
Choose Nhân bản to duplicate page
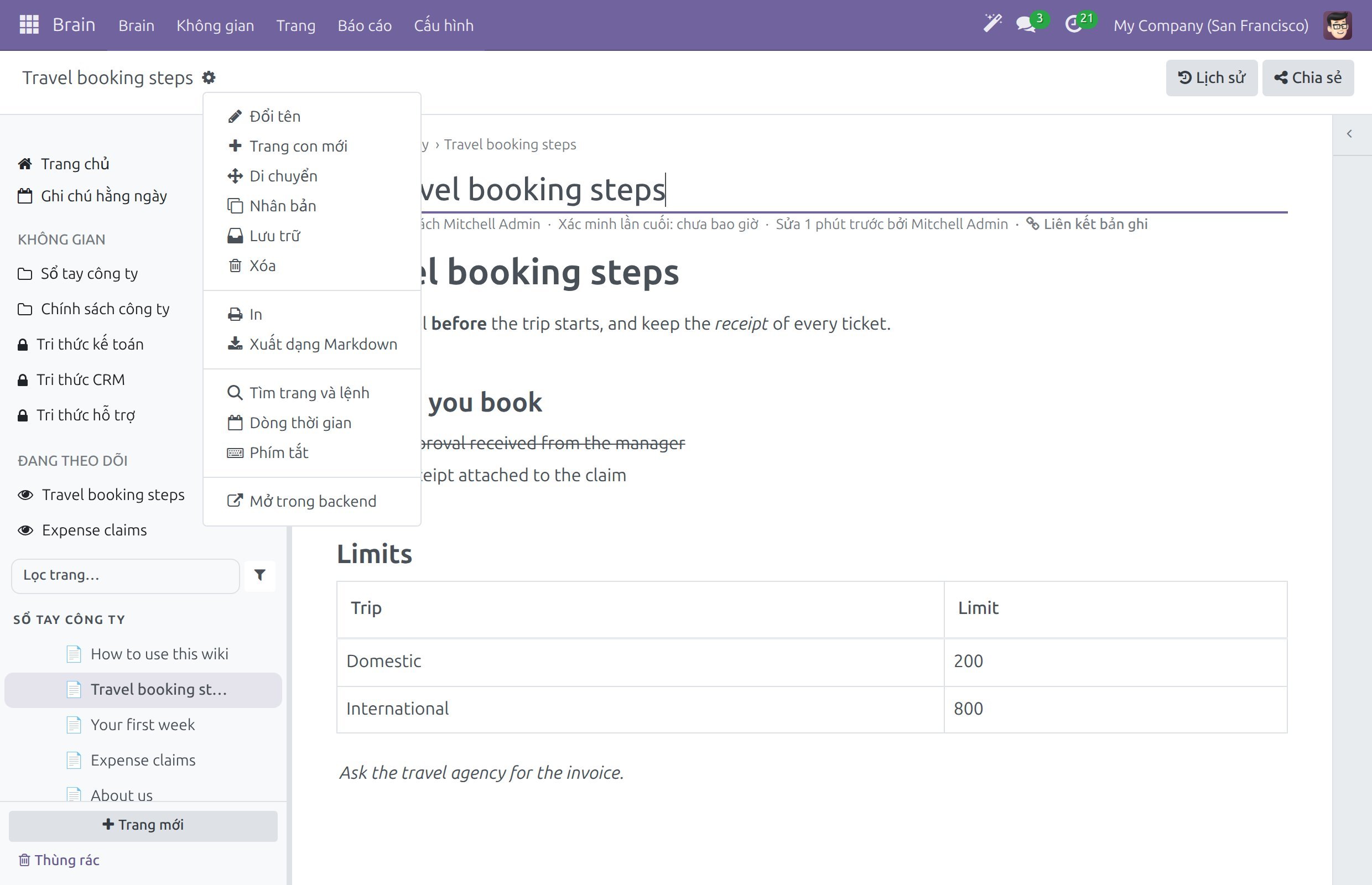click(x=312, y=206)
